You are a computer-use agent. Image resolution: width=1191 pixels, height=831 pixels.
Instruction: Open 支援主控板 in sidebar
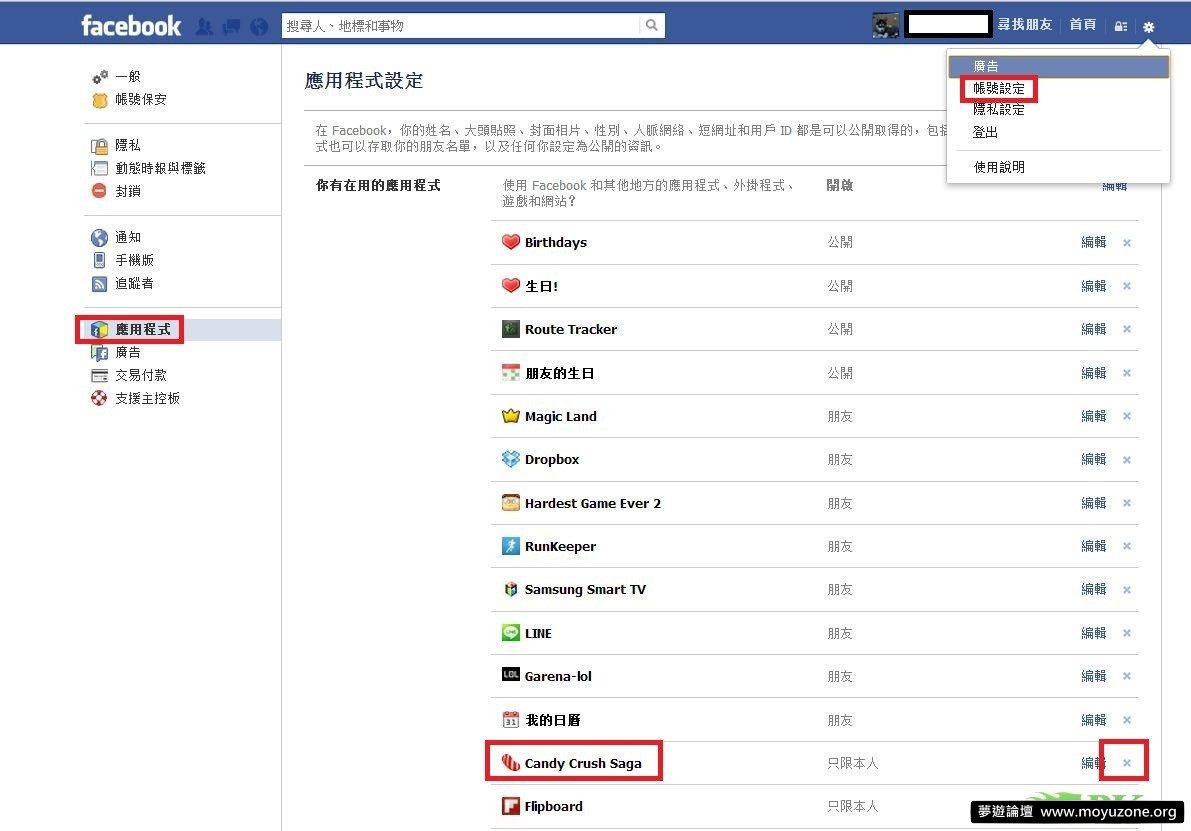147,398
